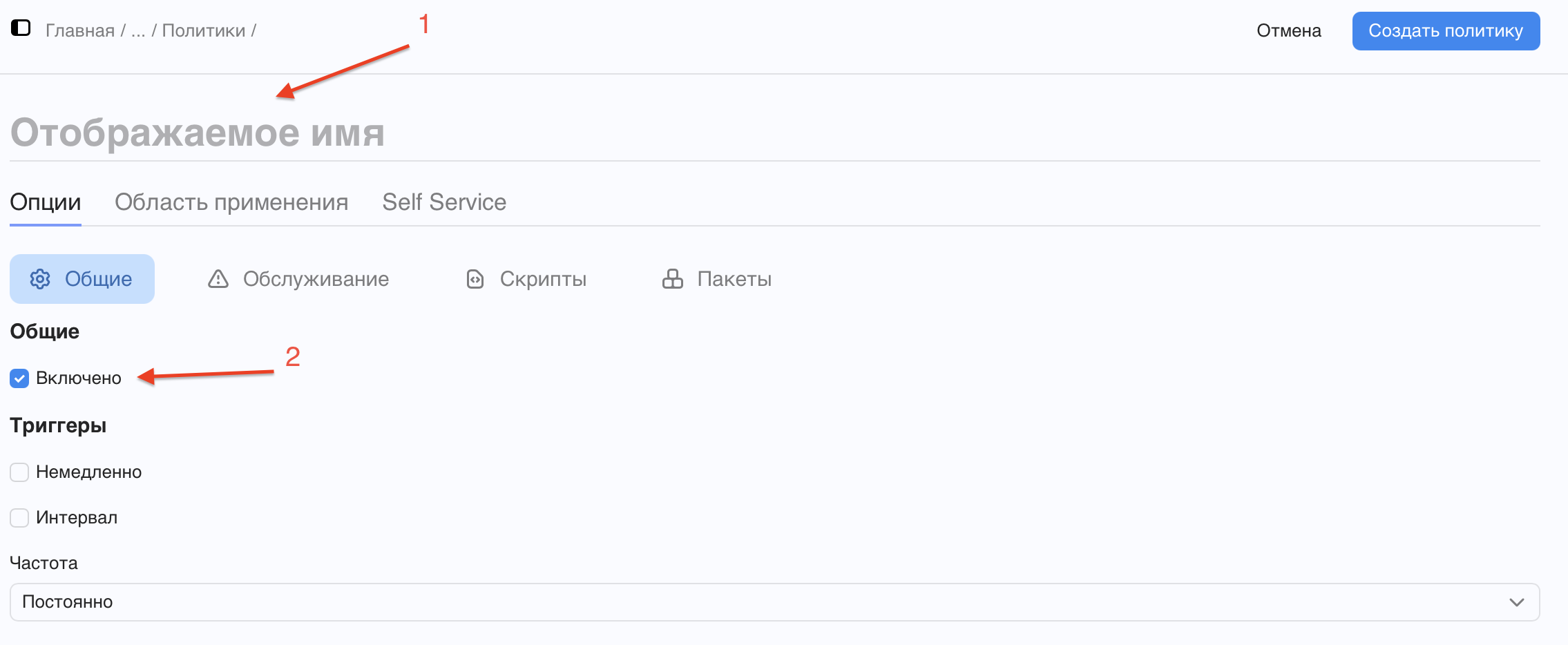
Task: Click the Создать политику button
Action: point(1446,31)
